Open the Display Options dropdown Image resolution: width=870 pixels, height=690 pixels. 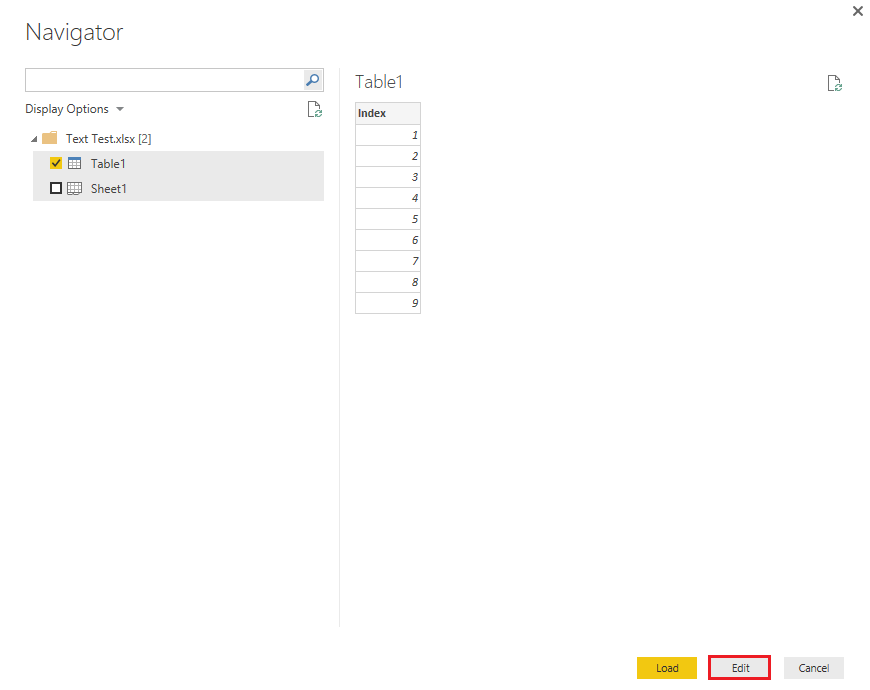[74, 109]
